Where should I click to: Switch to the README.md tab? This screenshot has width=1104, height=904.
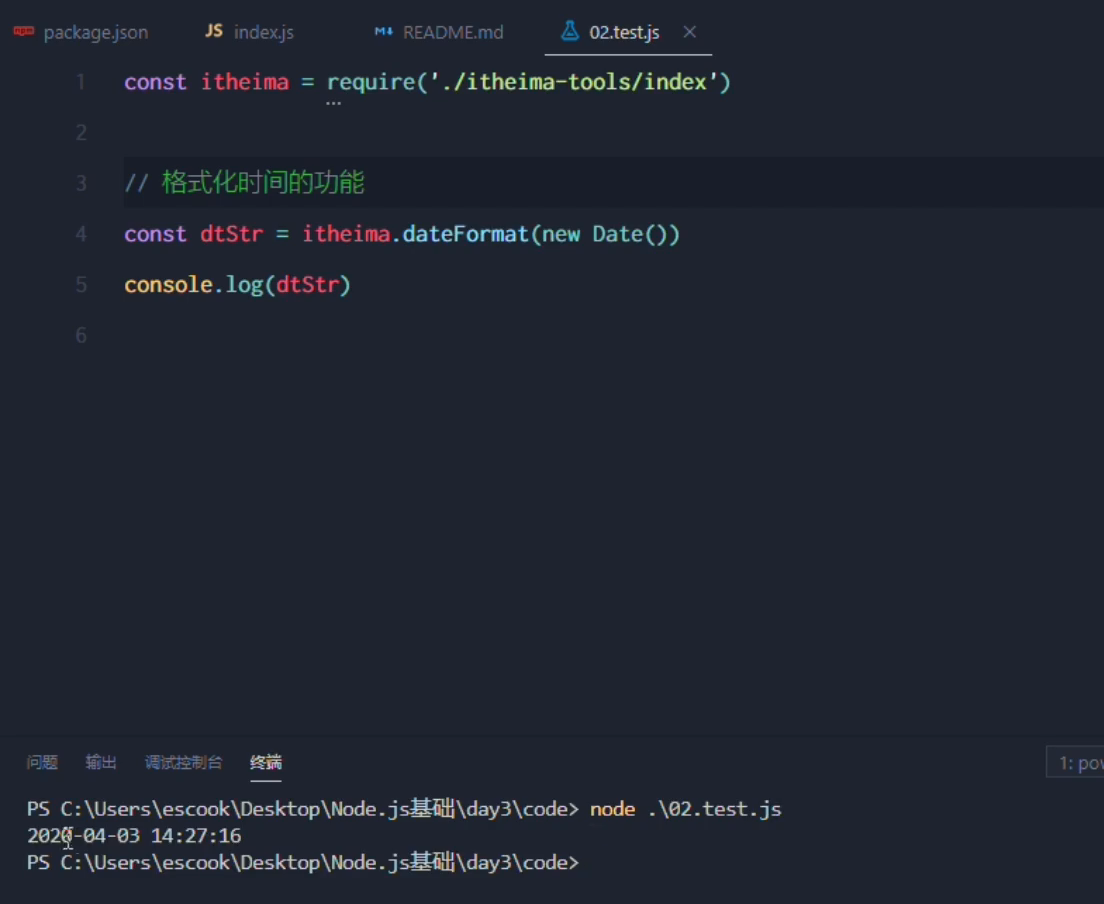click(x=439, y=32)
